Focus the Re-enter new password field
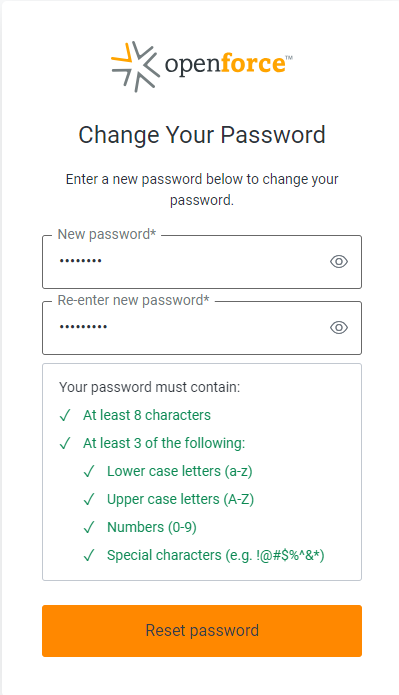Viewport: 399px width, 695px height. point(202,328)
